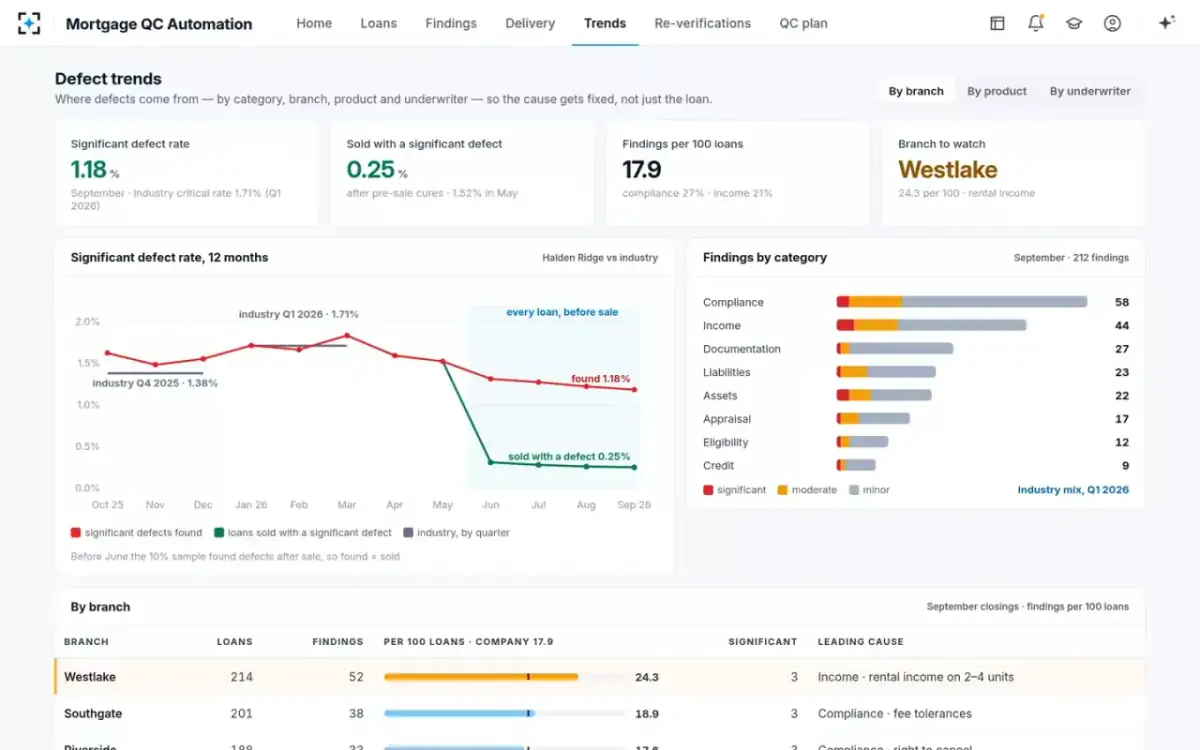Image resolution: width=1200 pixels, height=750 pixels.
Task: Open the layout panel icon in header
Action: pos(997,23)
